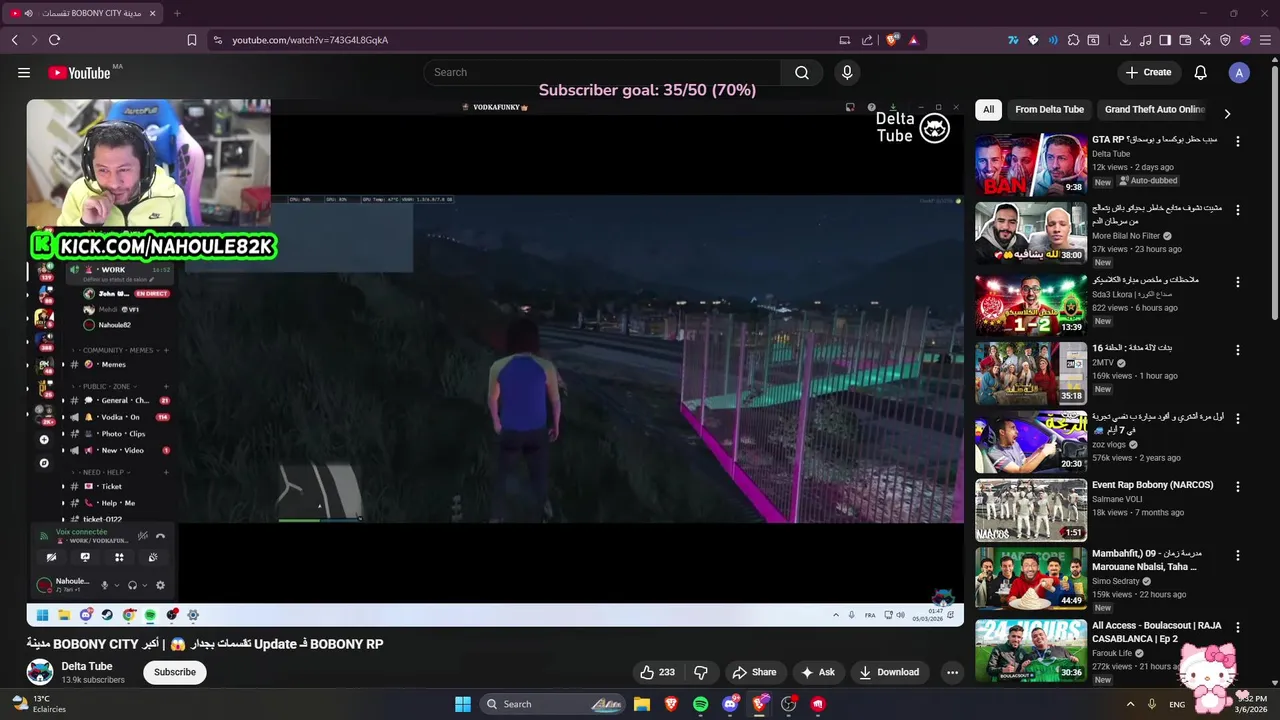Image resolution: width=1280 pixels, height=720 pixels.
Task: Open options for the 2MTV video
Action: click(1238, 350)
